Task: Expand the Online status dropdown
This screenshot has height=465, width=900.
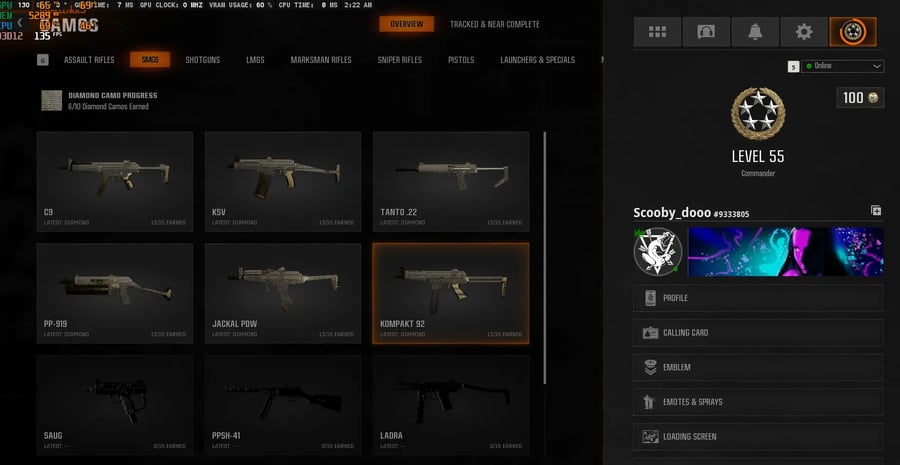Action: (x=842, y=66)
